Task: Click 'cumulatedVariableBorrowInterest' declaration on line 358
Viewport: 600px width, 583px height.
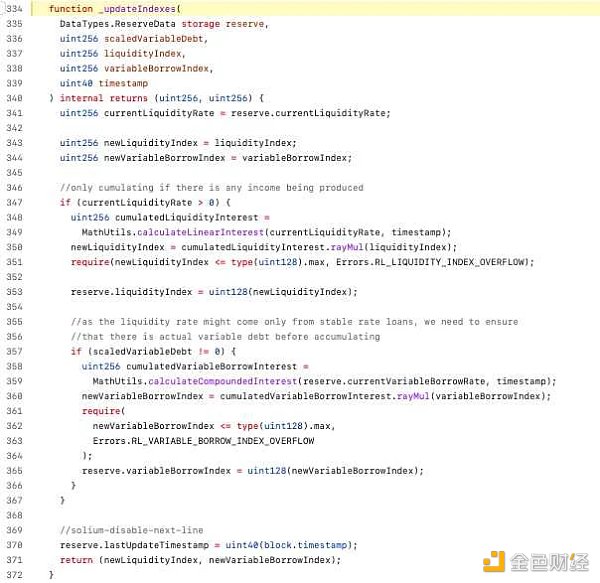Action: coord(211,366)
